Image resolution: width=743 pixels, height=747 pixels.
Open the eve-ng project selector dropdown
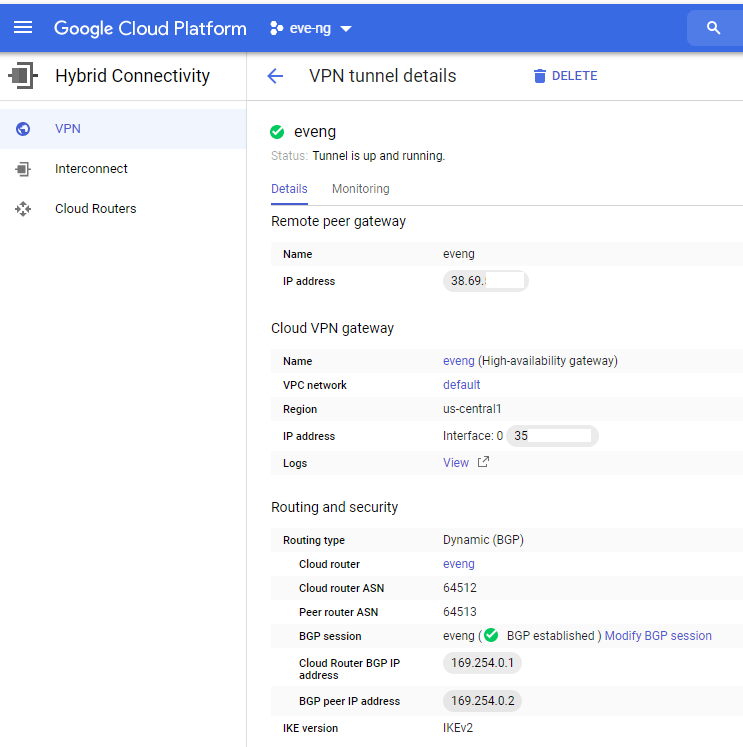[311, 29]
